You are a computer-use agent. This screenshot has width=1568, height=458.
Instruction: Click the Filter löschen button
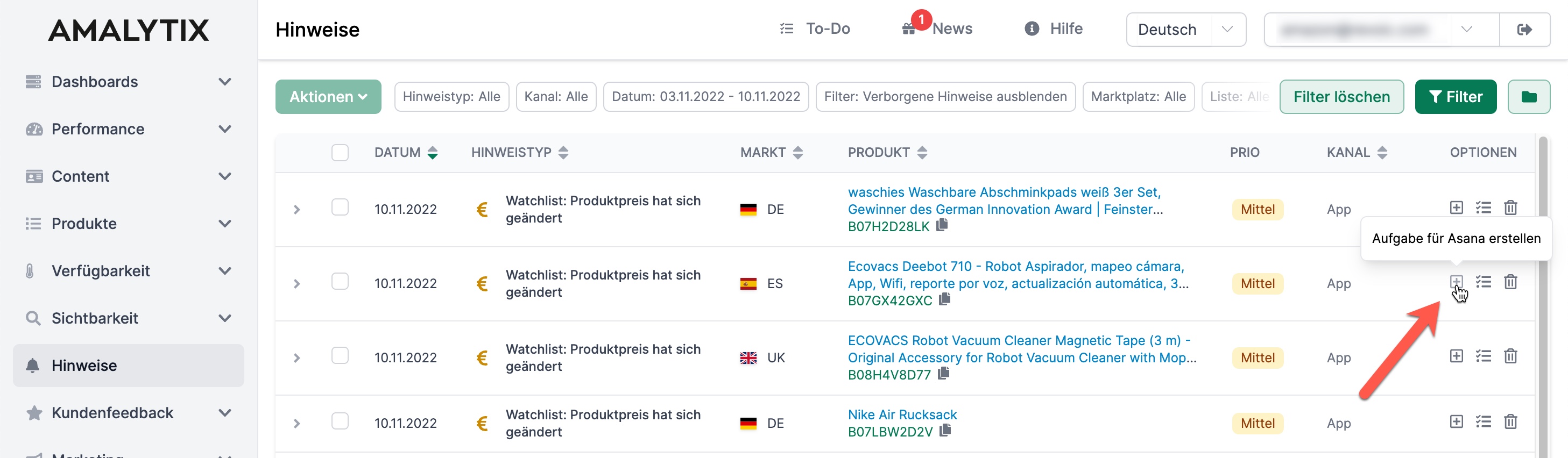pyautogui.click(x=1341, y=97)
